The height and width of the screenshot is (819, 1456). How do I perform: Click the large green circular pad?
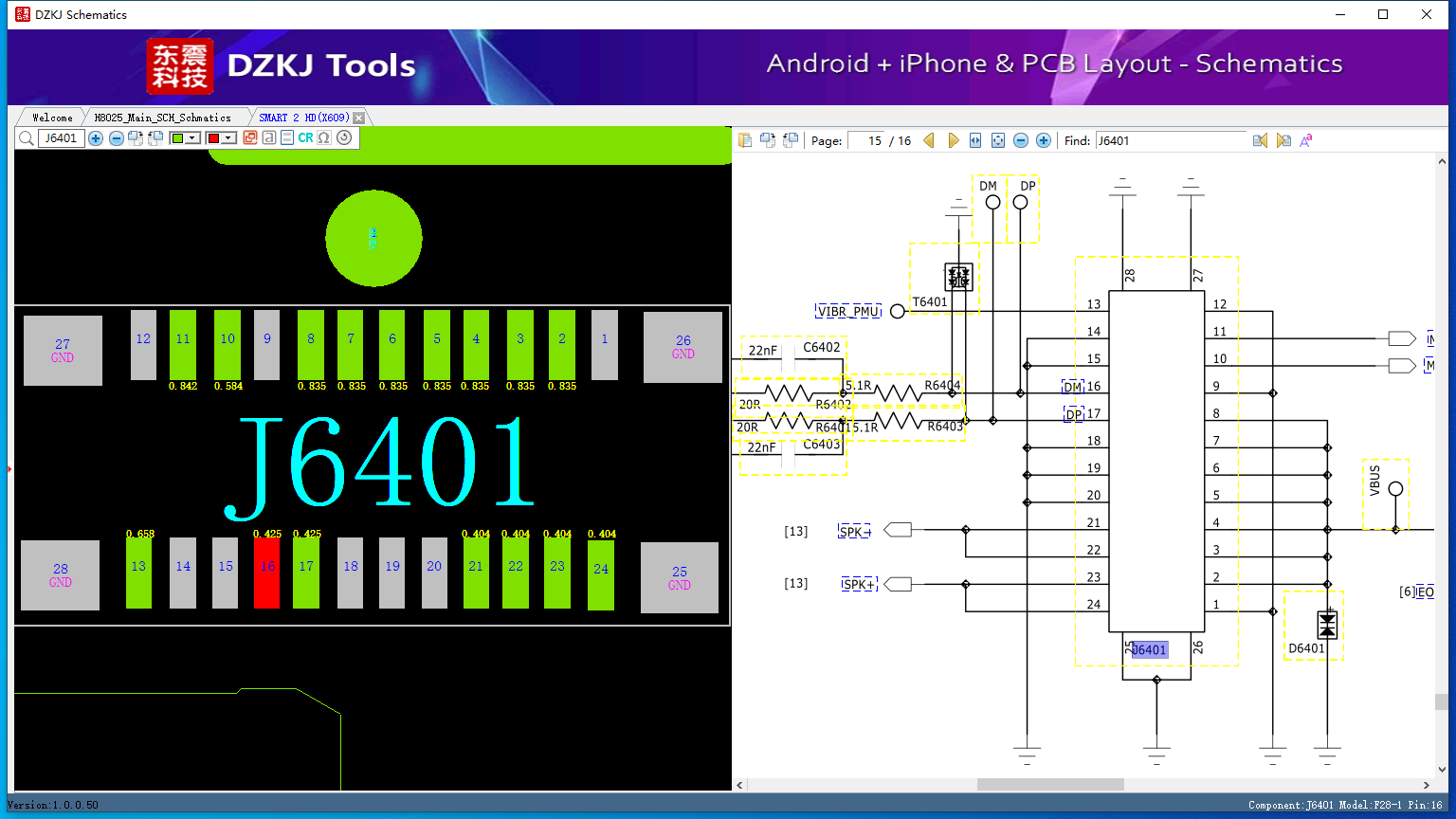pyautogui.click(x=373, y=238)
